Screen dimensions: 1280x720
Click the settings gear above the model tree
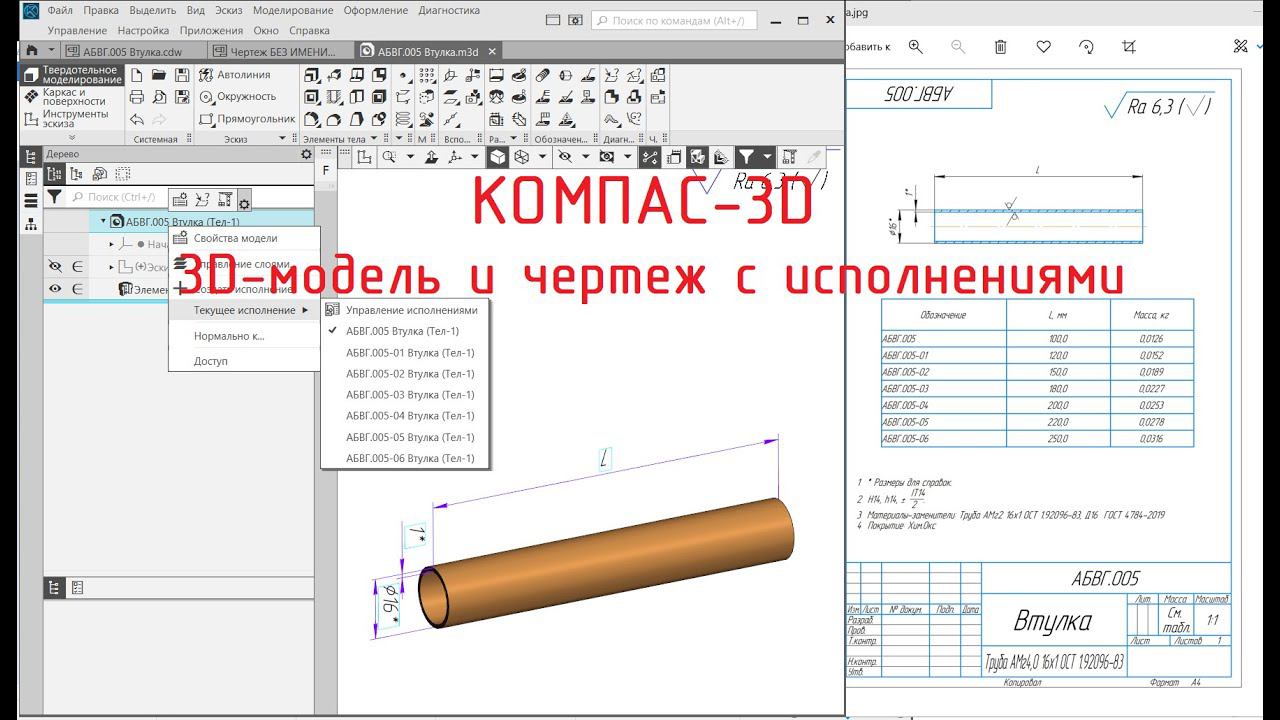(245, 201)
